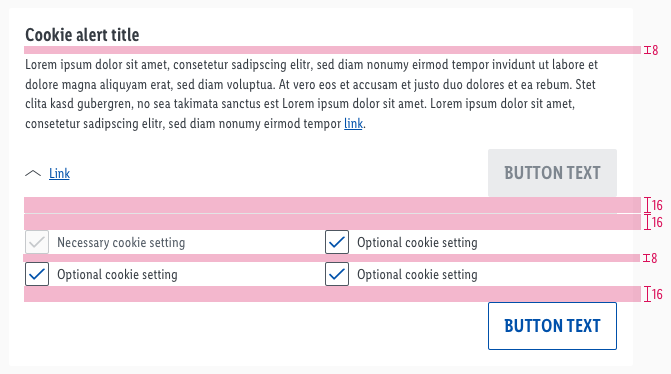
Task: Click the Optional cookie setting label beside Necessary row
Action: click(x=417, y=243)
